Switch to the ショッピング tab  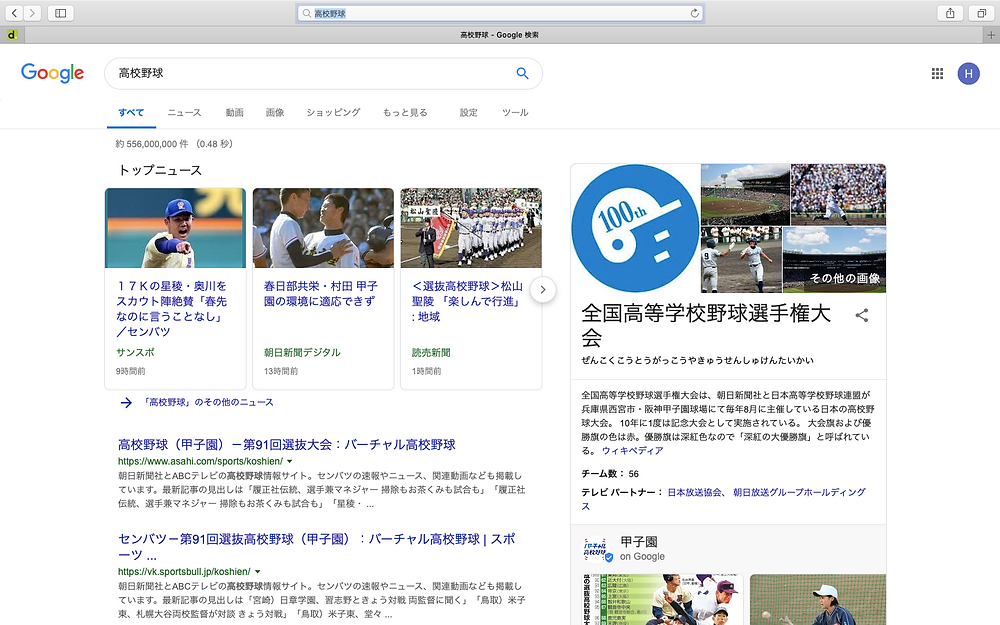click(333, 112)
